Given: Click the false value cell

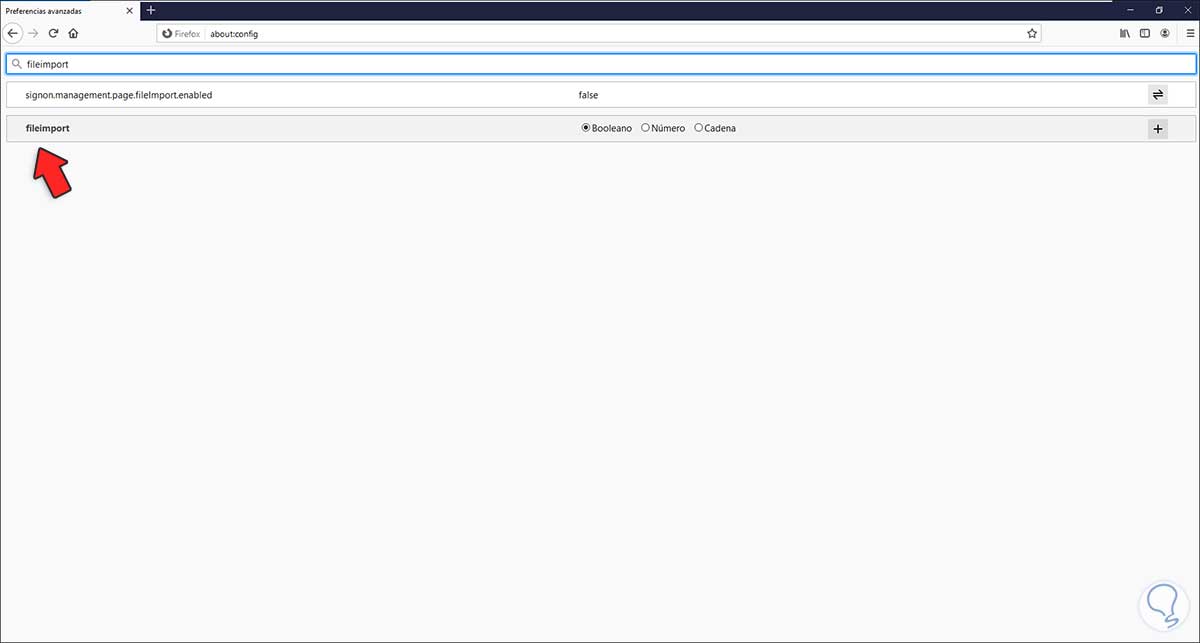Looking at the screenshot, I should click(x=588, y=95).
